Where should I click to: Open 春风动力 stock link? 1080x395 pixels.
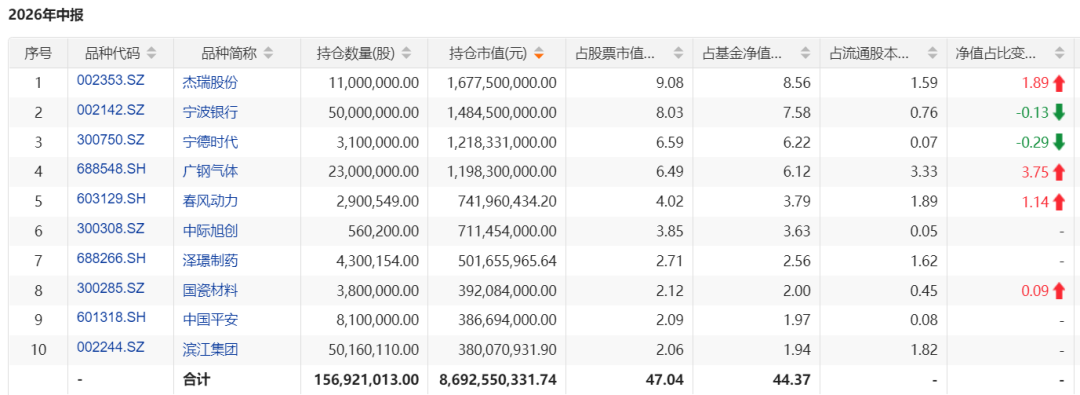point(210,201)
